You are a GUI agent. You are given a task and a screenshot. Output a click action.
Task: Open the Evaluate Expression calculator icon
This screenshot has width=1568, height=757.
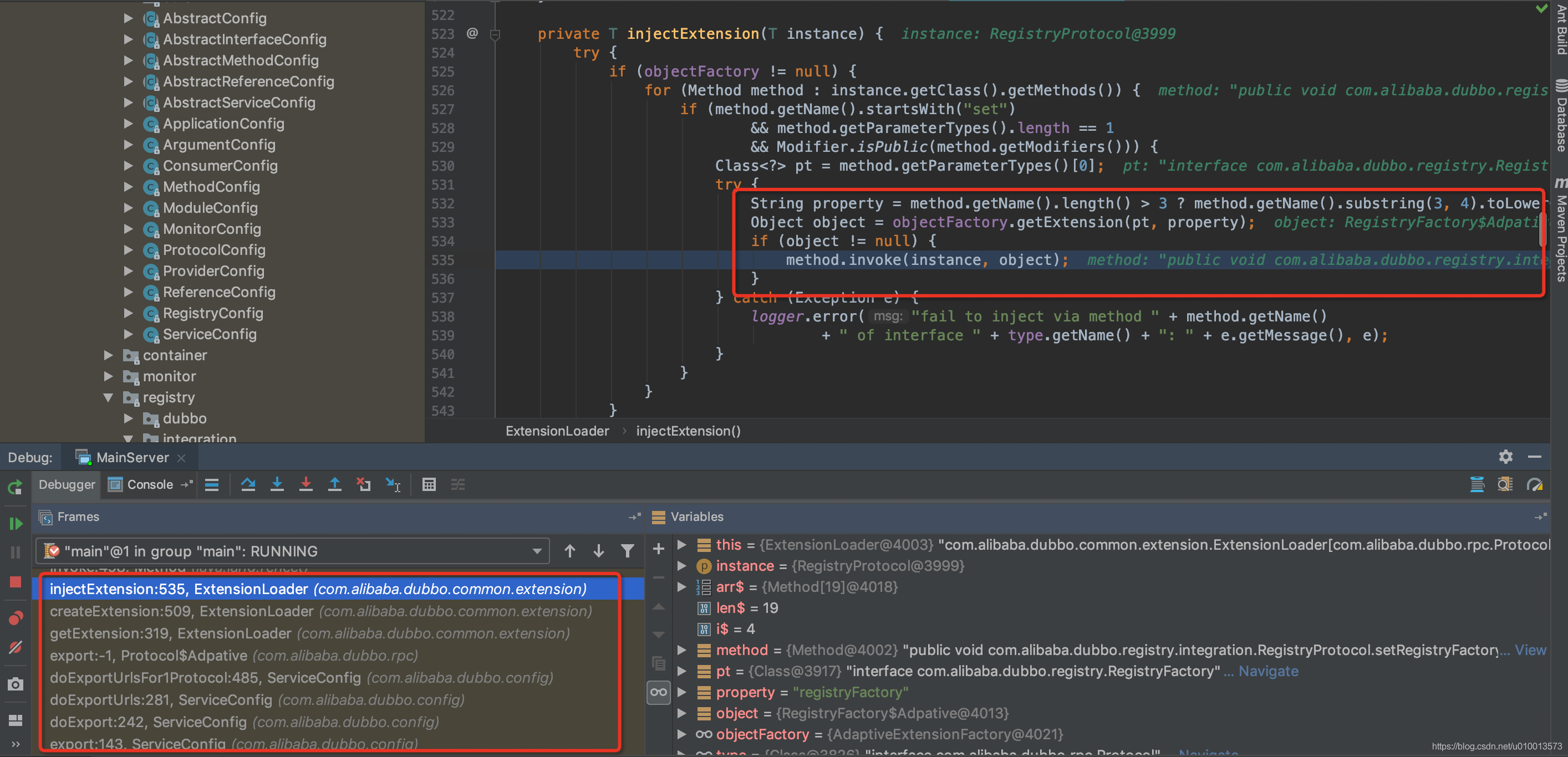(x=429, y=484)
